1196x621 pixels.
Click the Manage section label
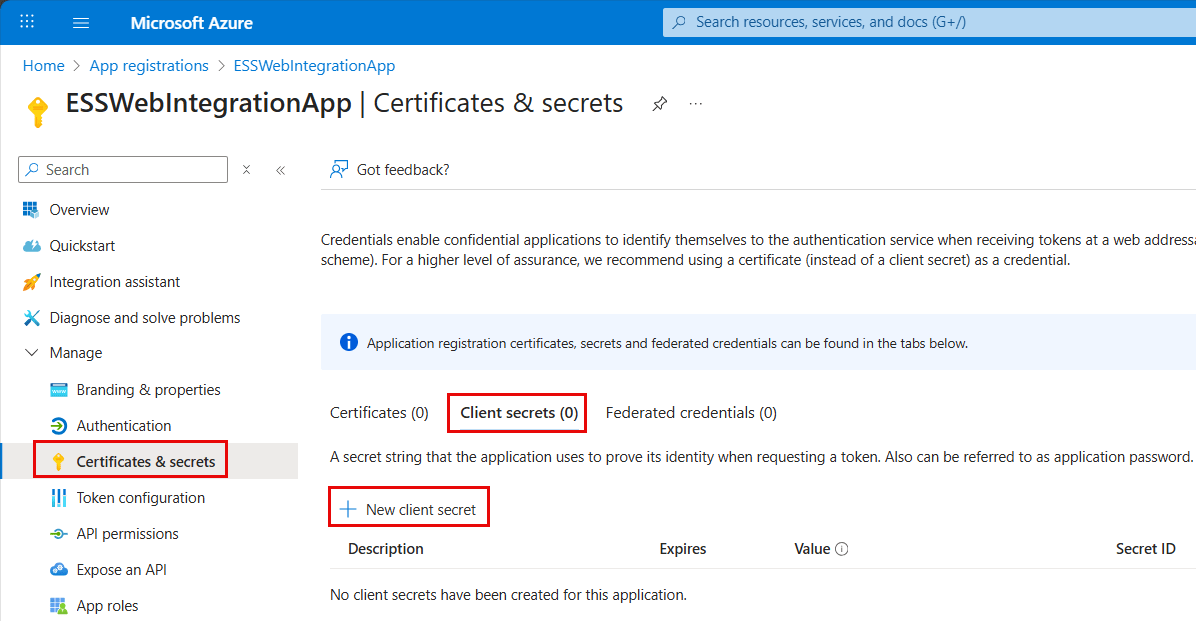click(76, 353)
